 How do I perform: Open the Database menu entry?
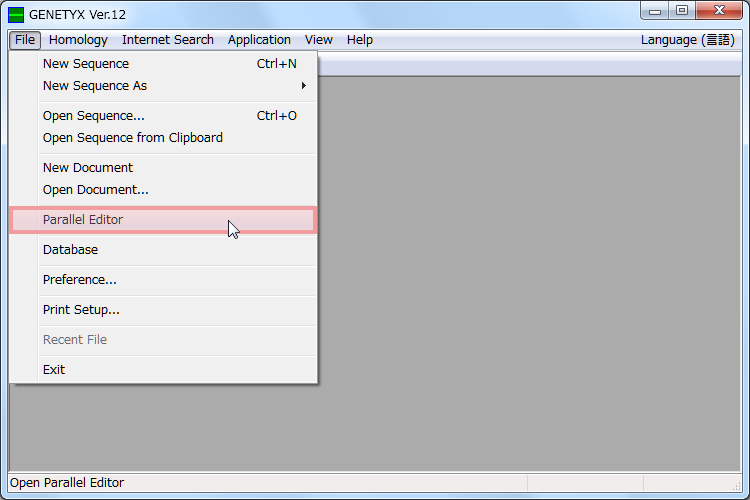[x=163, y=250]
